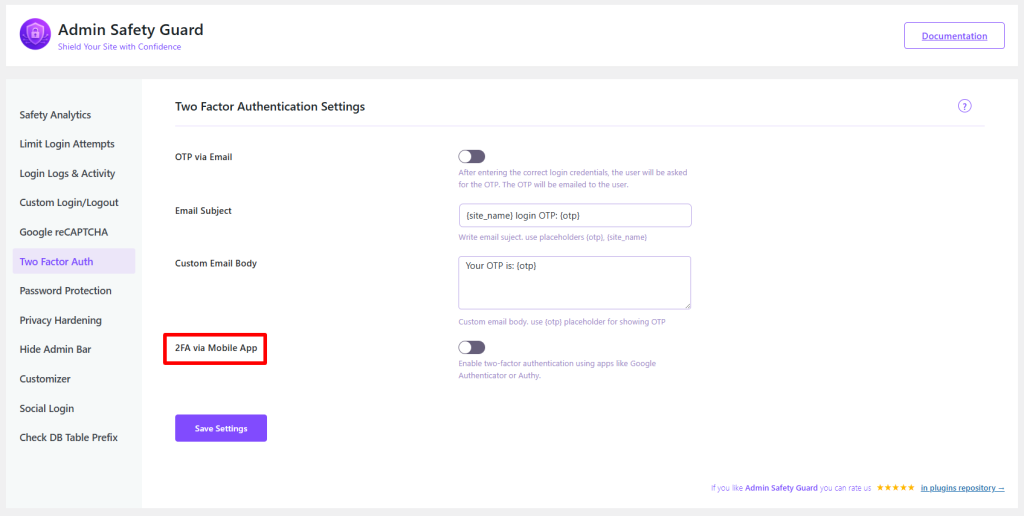Select the Two Factor Auth tab
The width and height of the screenshot is (1024, 516).
coord(56,262)
